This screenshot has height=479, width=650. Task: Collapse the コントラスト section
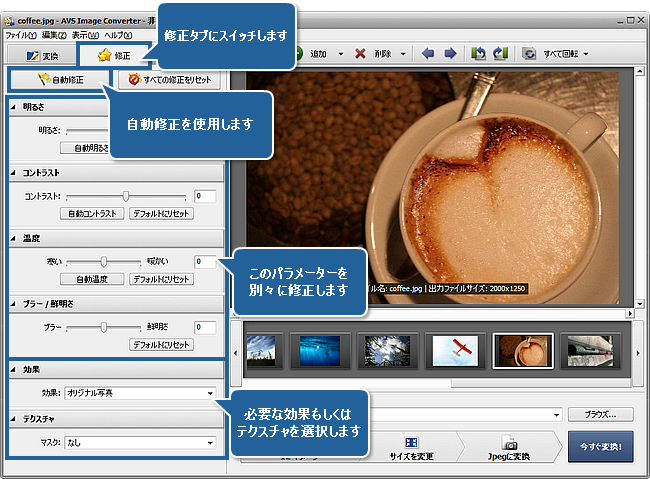click(13, 173)
